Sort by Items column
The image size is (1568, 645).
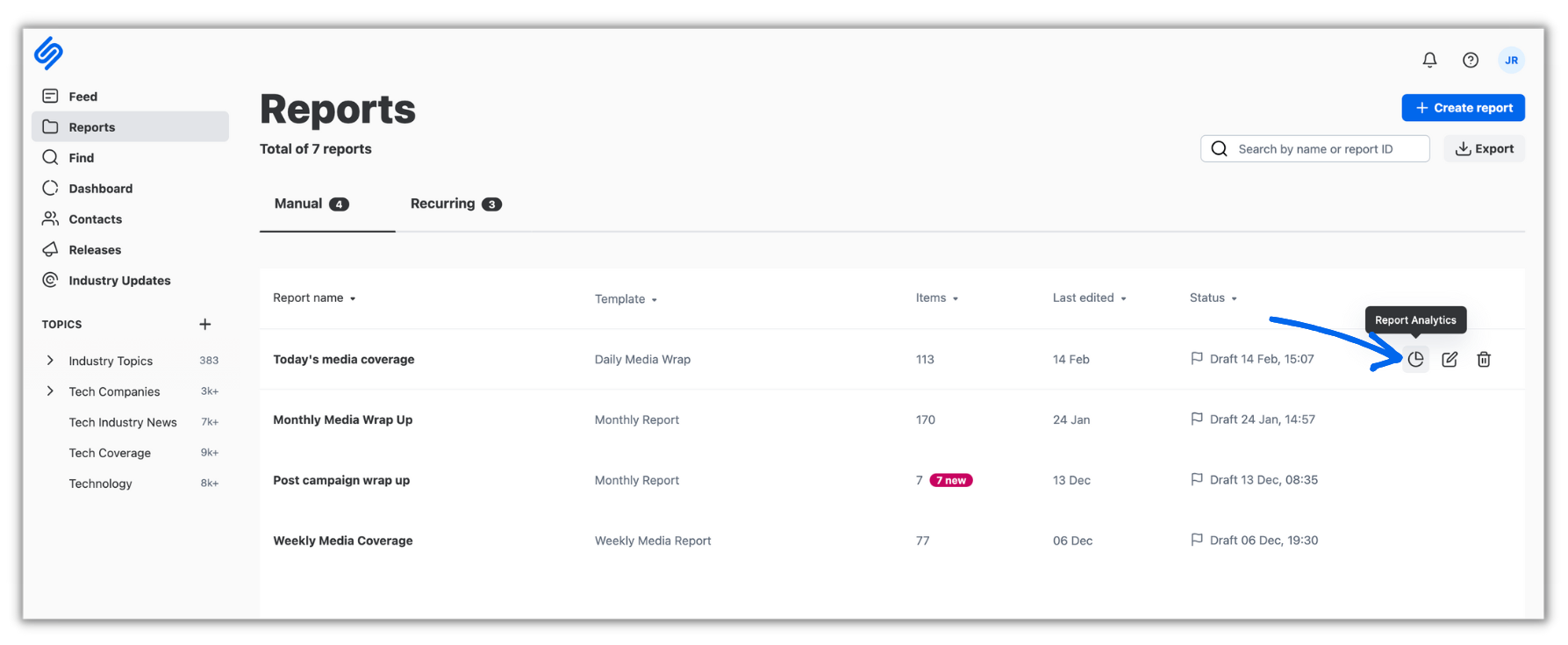pos(937,298)
